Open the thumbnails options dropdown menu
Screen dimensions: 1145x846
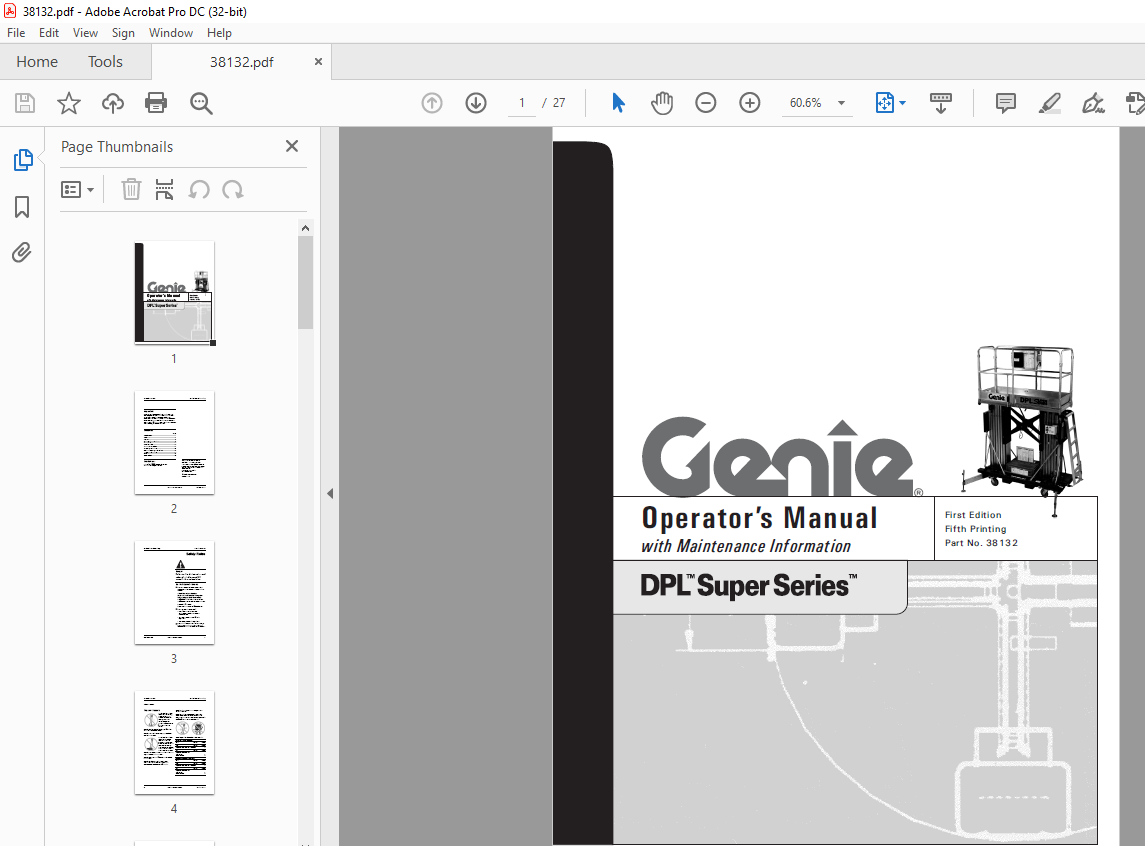(77, 190)
